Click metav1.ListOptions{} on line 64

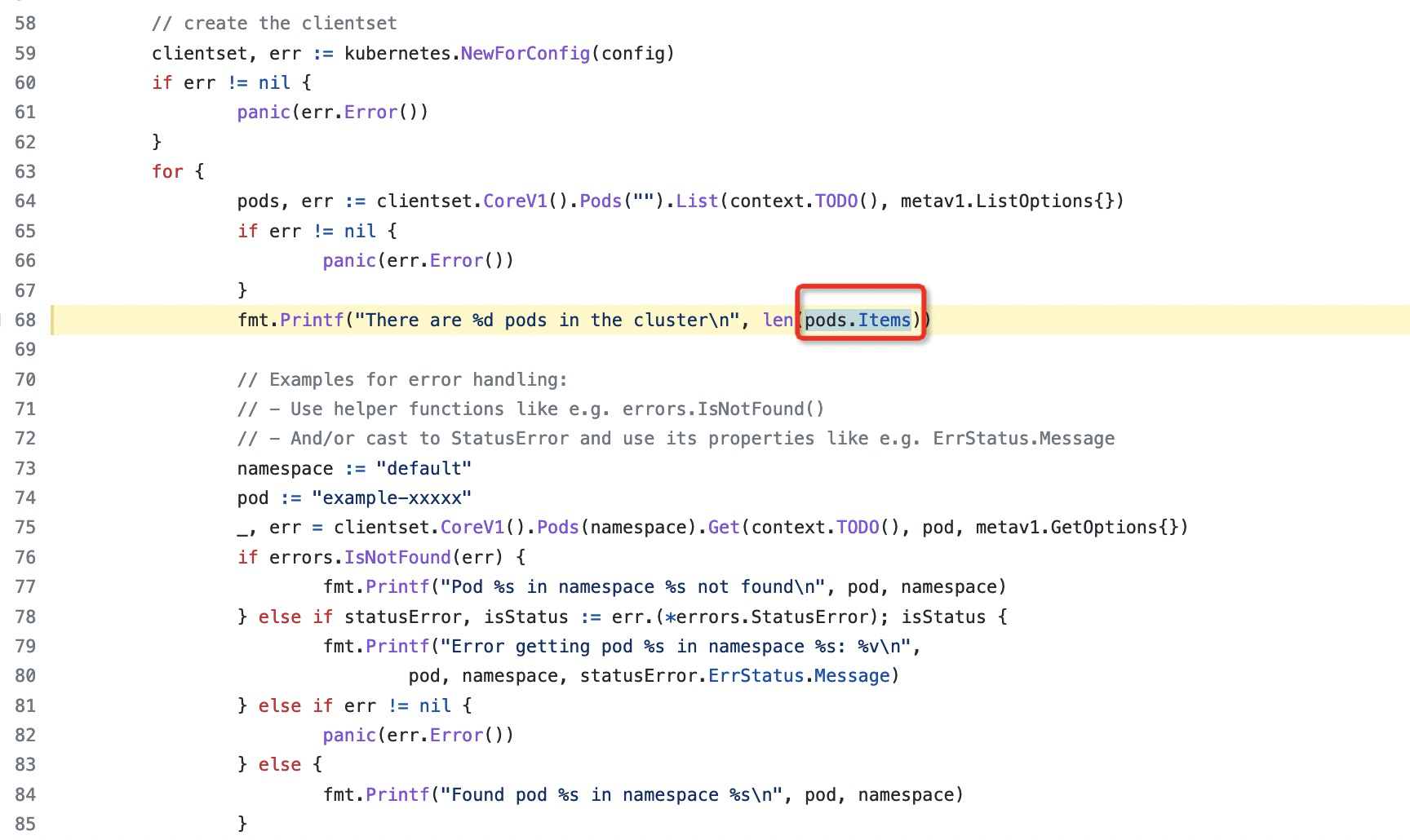1007,201
